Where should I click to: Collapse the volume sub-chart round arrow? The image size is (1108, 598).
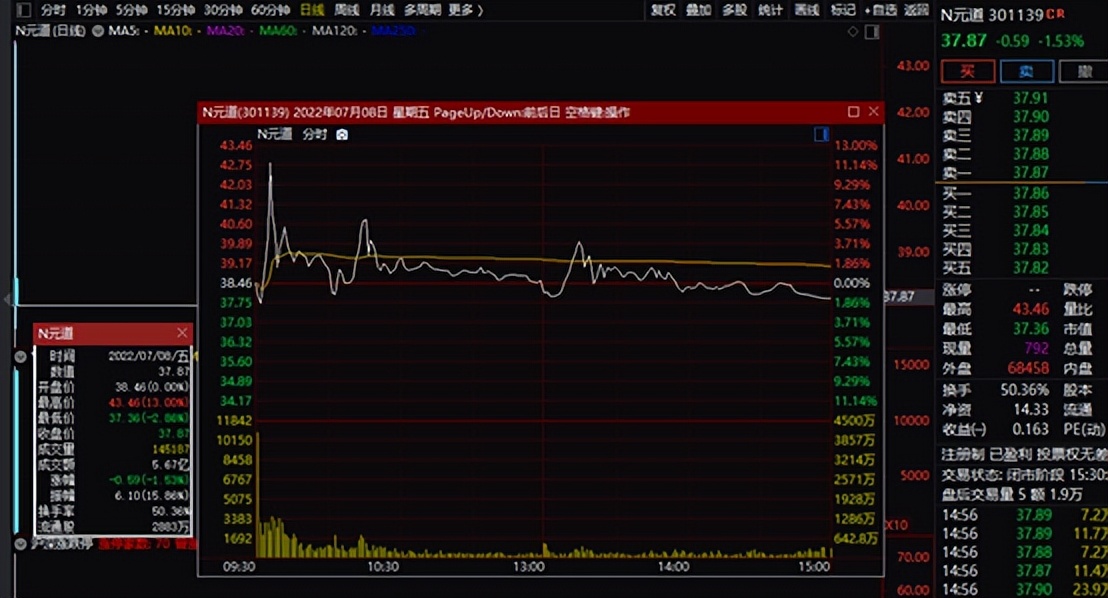coord(20,356)
